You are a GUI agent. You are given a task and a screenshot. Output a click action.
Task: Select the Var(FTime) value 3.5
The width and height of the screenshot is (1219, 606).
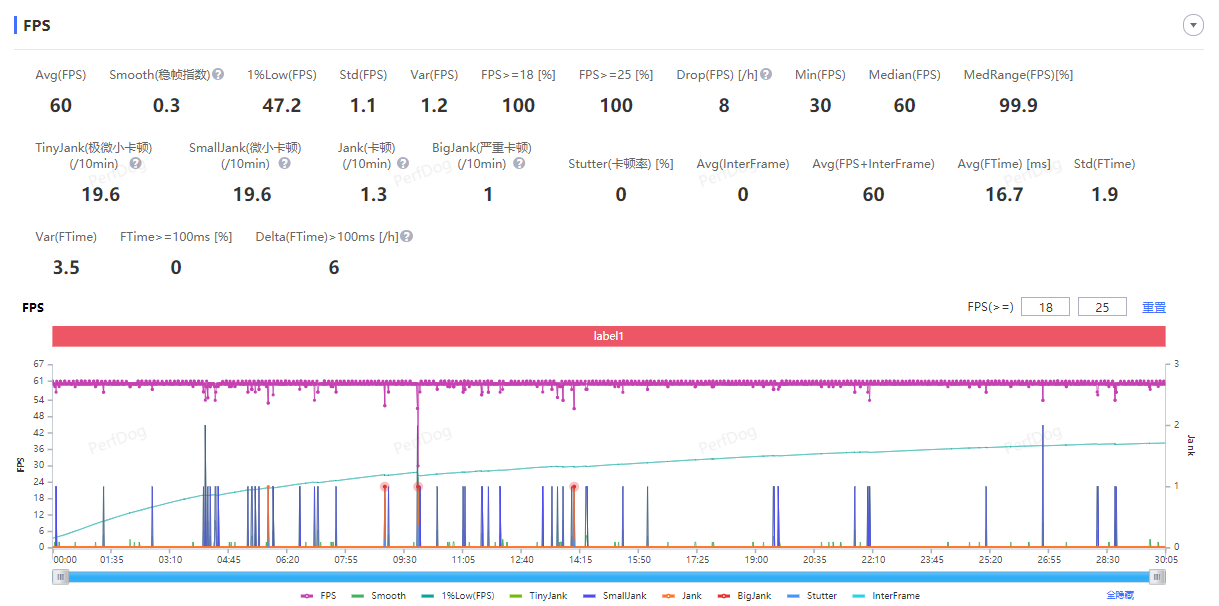tap(66, 267)
